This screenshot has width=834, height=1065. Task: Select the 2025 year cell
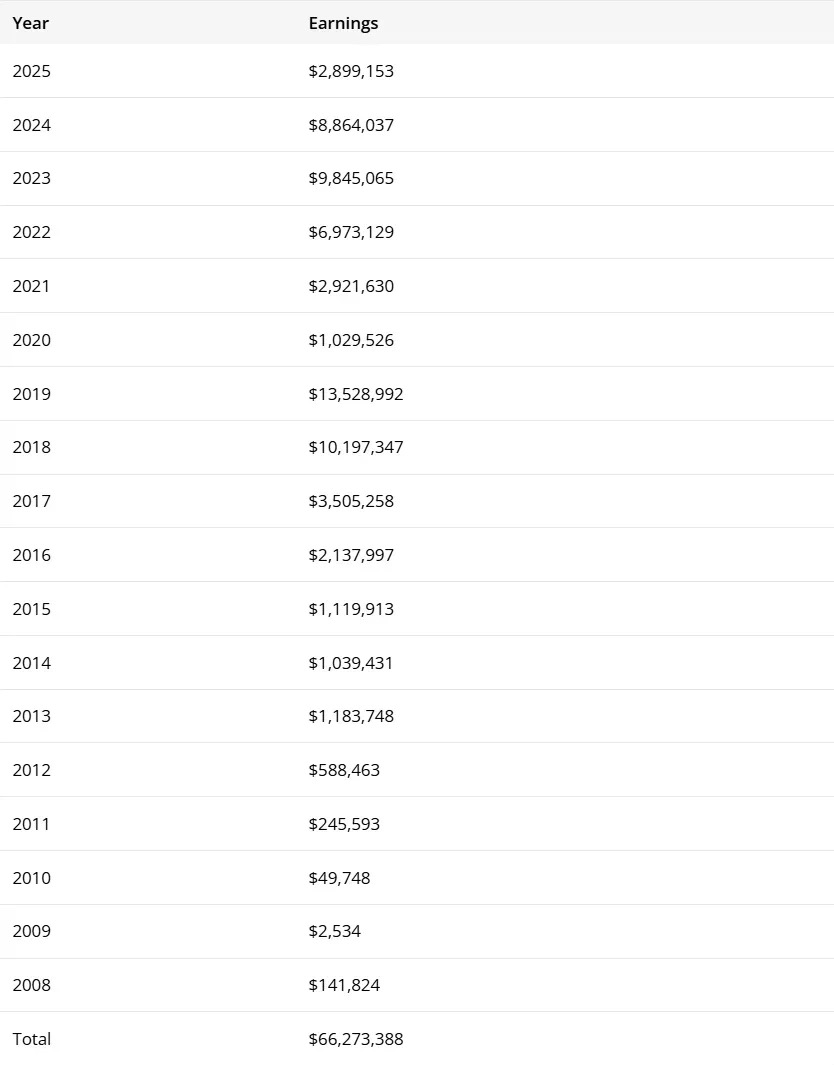31,71
